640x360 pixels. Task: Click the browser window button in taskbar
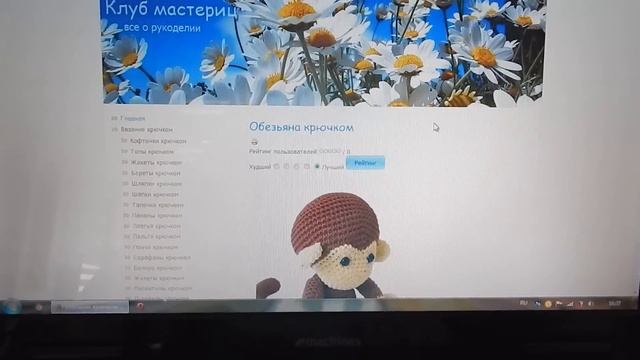[90, 307]
